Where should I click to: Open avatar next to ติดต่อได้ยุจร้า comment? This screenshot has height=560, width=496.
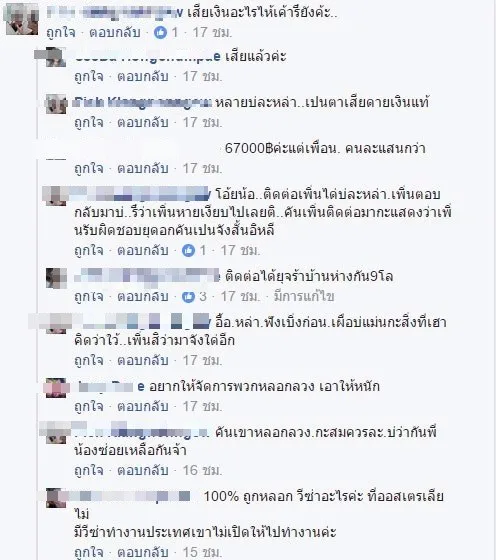(x=56, y=278)
